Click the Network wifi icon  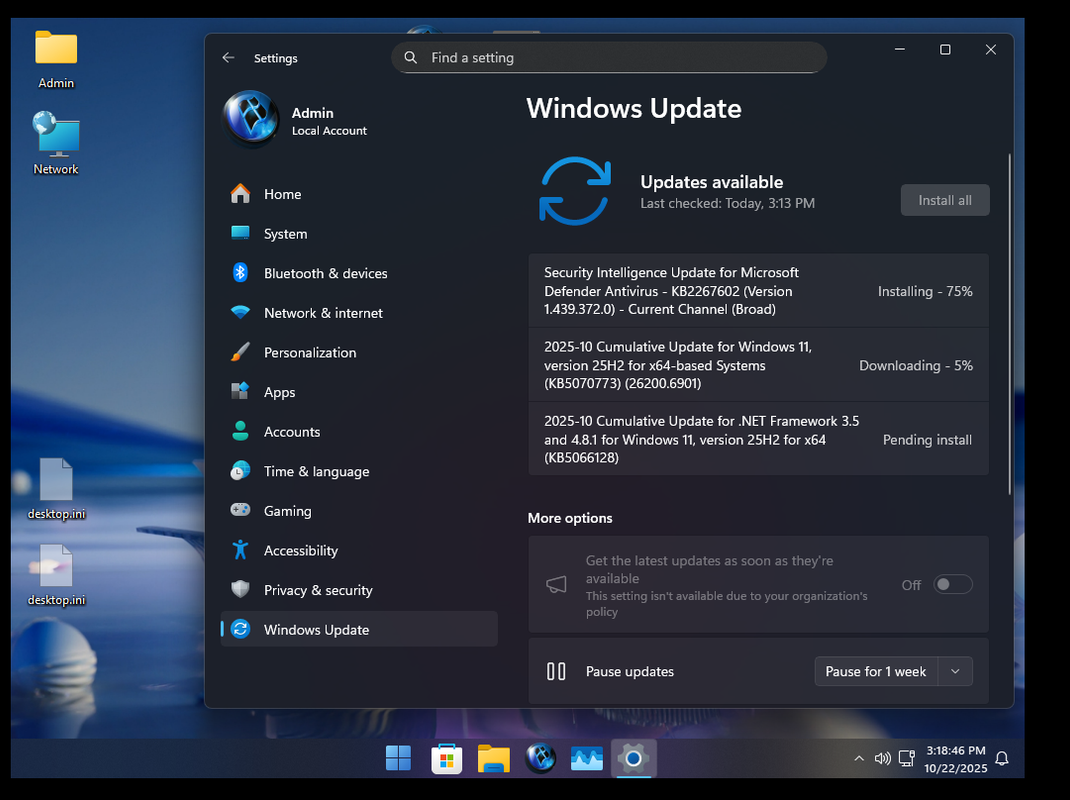point(240,313)
